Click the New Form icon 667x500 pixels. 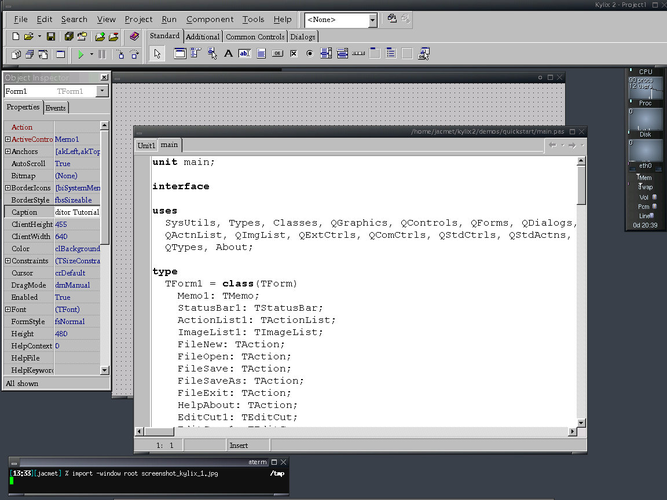61,54
